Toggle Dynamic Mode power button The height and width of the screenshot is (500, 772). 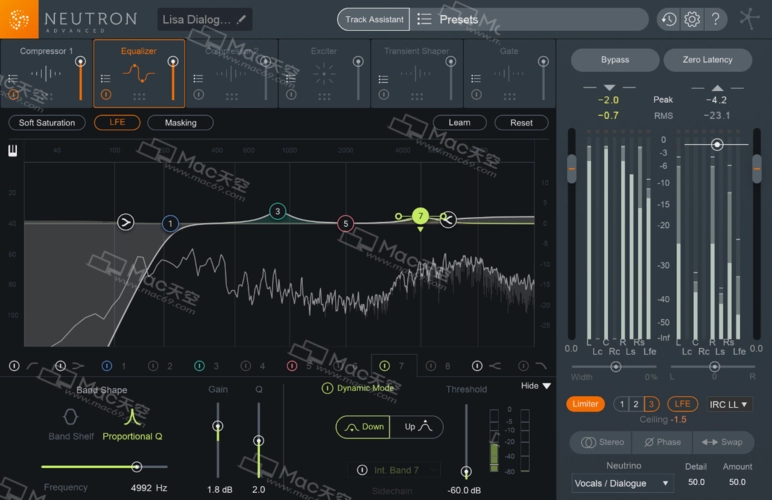coord(327,388)
